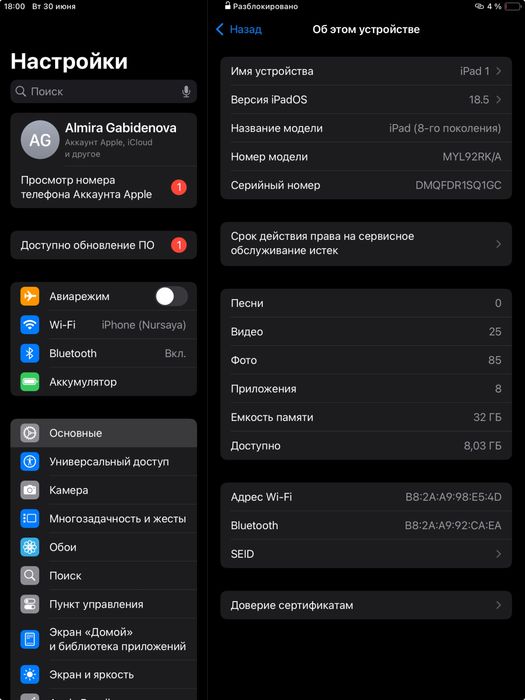Tap the personal hotspot link icon in status bar
525x700 pixels.
tap(479, 7)
